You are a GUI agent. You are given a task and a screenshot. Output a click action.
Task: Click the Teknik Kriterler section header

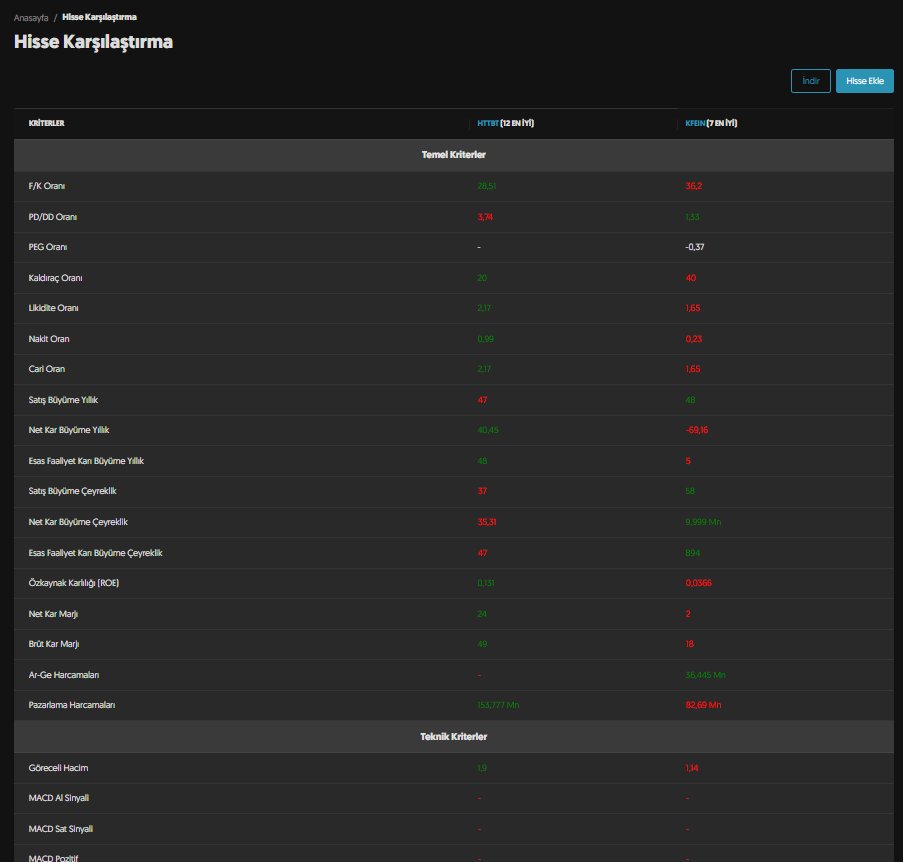click(x=454, y=737)
